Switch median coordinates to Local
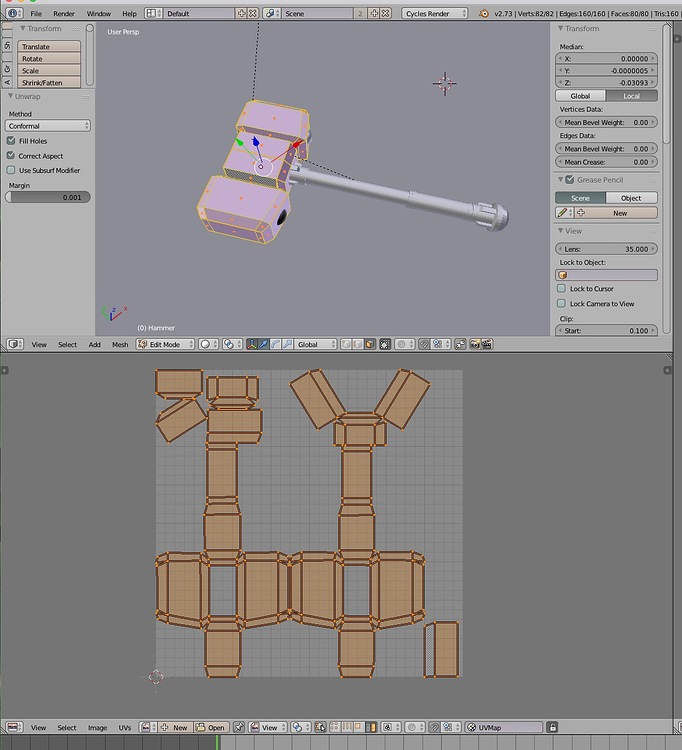The image size is (682, 750). 631,96
